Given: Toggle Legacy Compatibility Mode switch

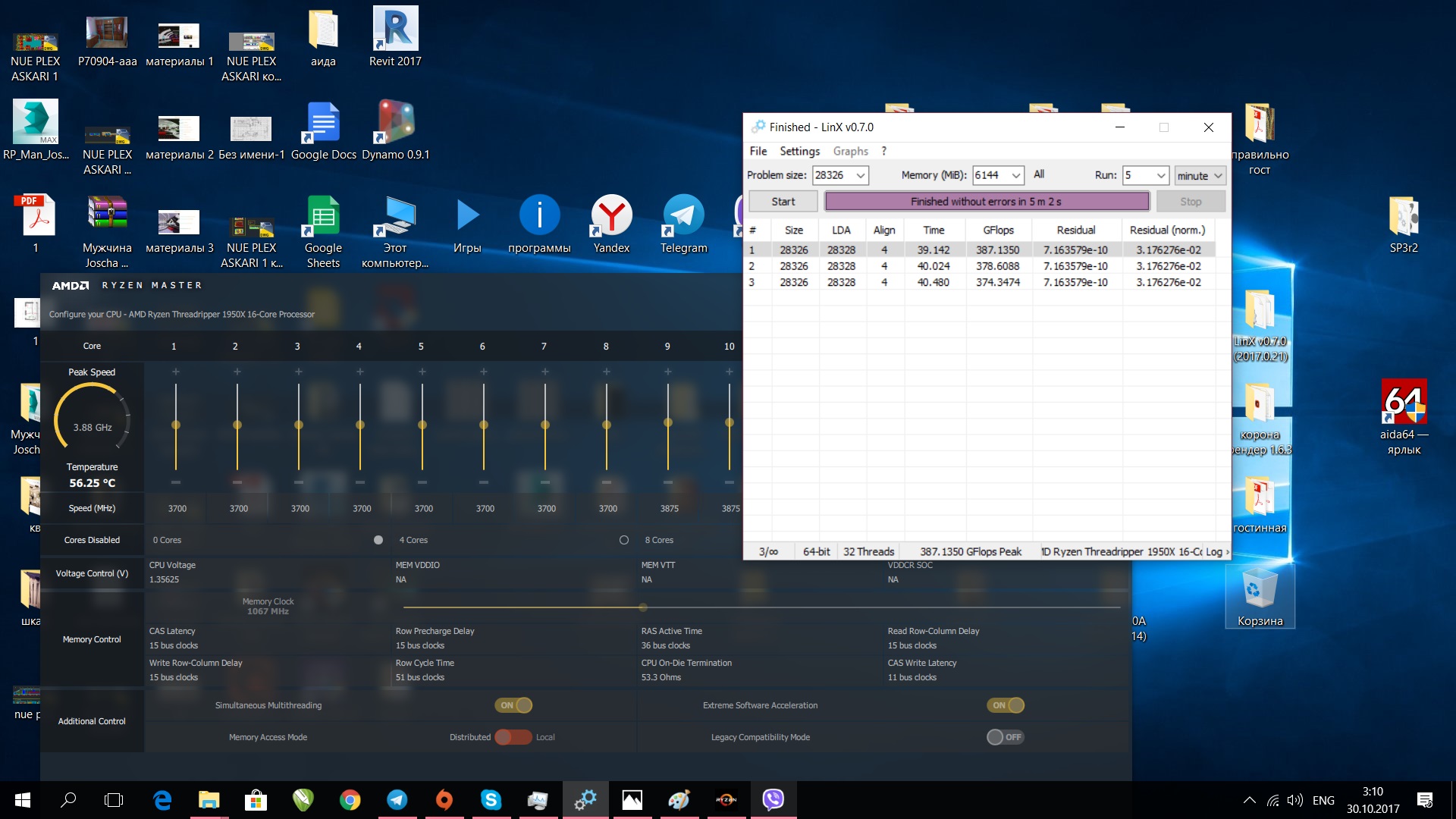Looking at the screenshot, I should pyautogui.click(x=1005, y=737).
